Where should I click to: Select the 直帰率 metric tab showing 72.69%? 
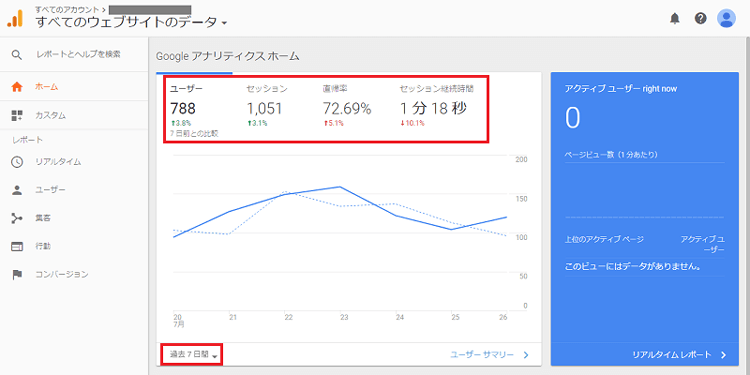pos(347,106)
